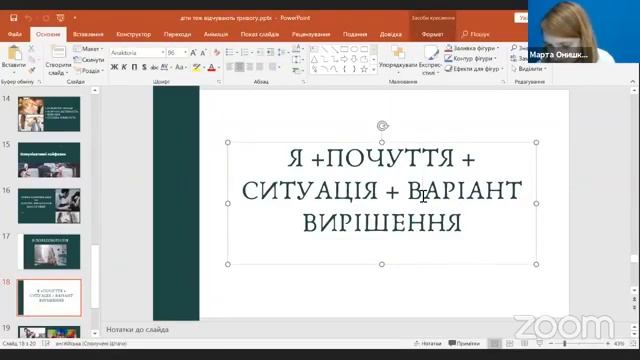Select slide 14 thumbnail
The image size is (640, 360).
point(49,114)
